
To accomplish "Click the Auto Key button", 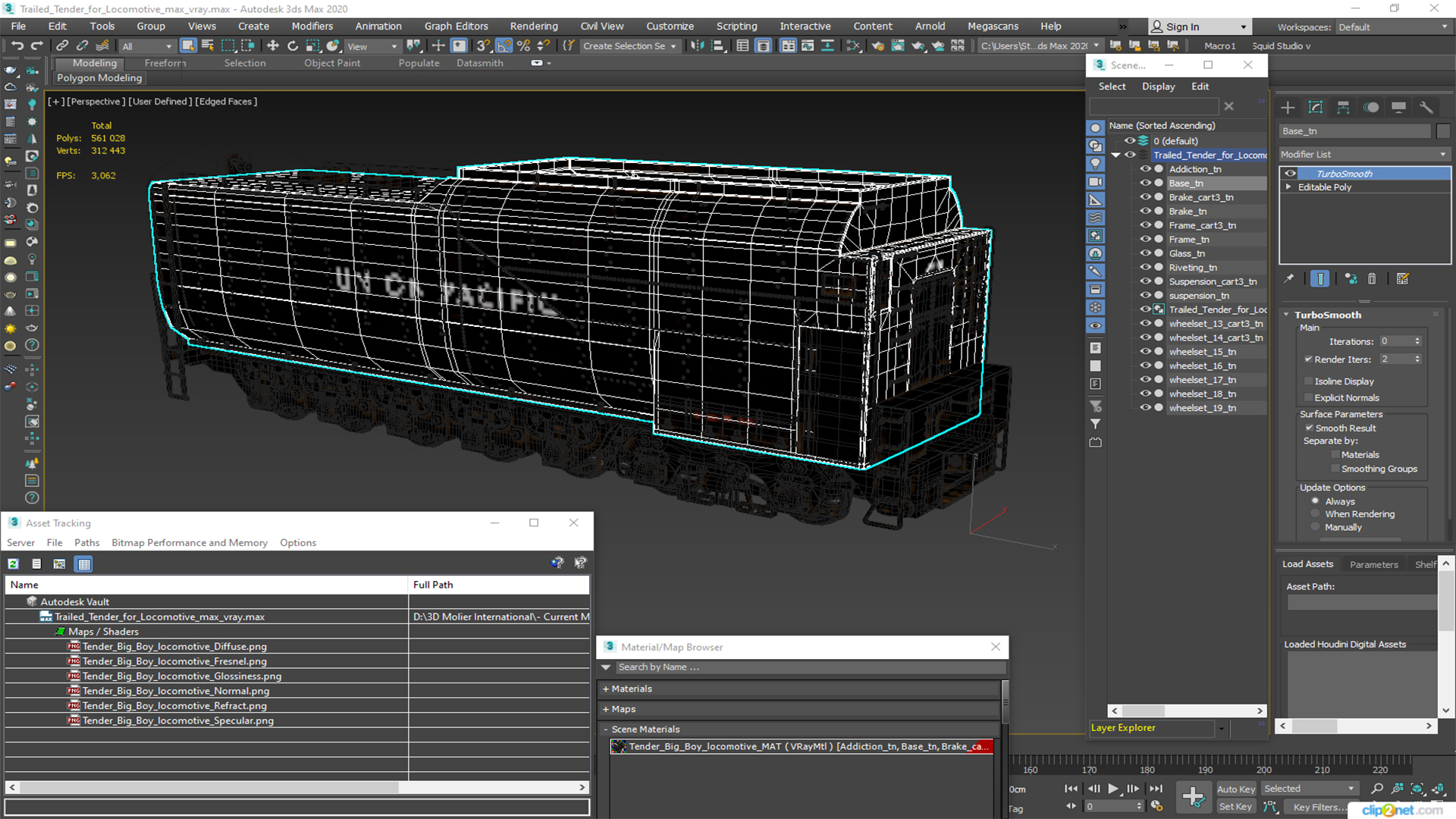I will click(1235, 789).
